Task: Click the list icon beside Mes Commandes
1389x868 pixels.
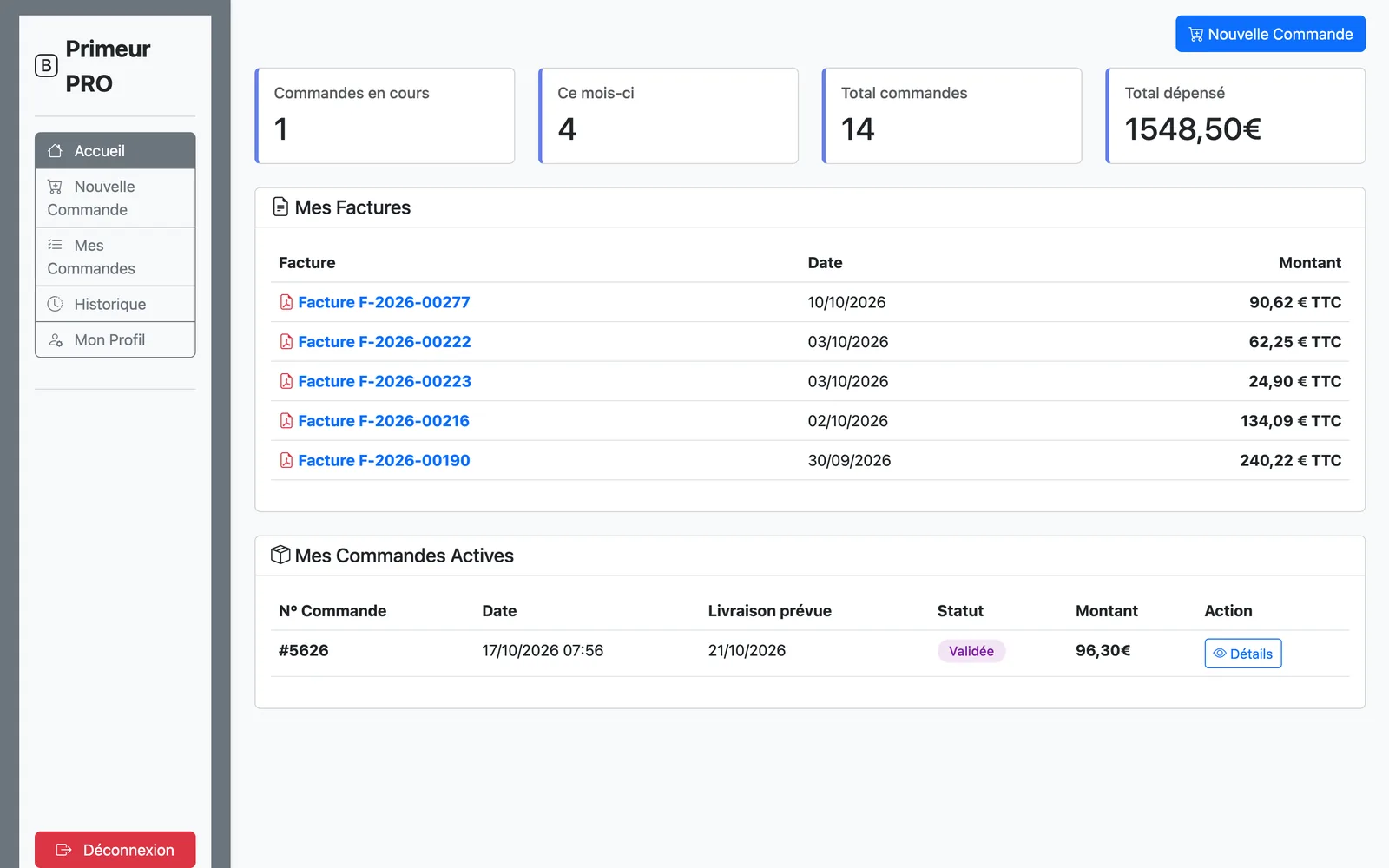Action: pos(55,245)
